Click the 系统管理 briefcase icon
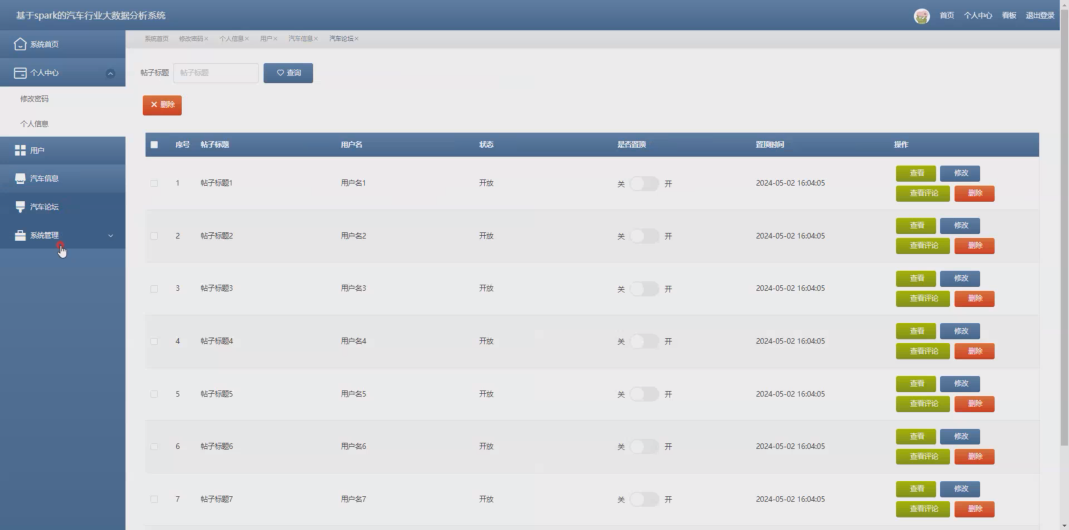The width and height of the screenshot is (1069, 530). point(20,235)
